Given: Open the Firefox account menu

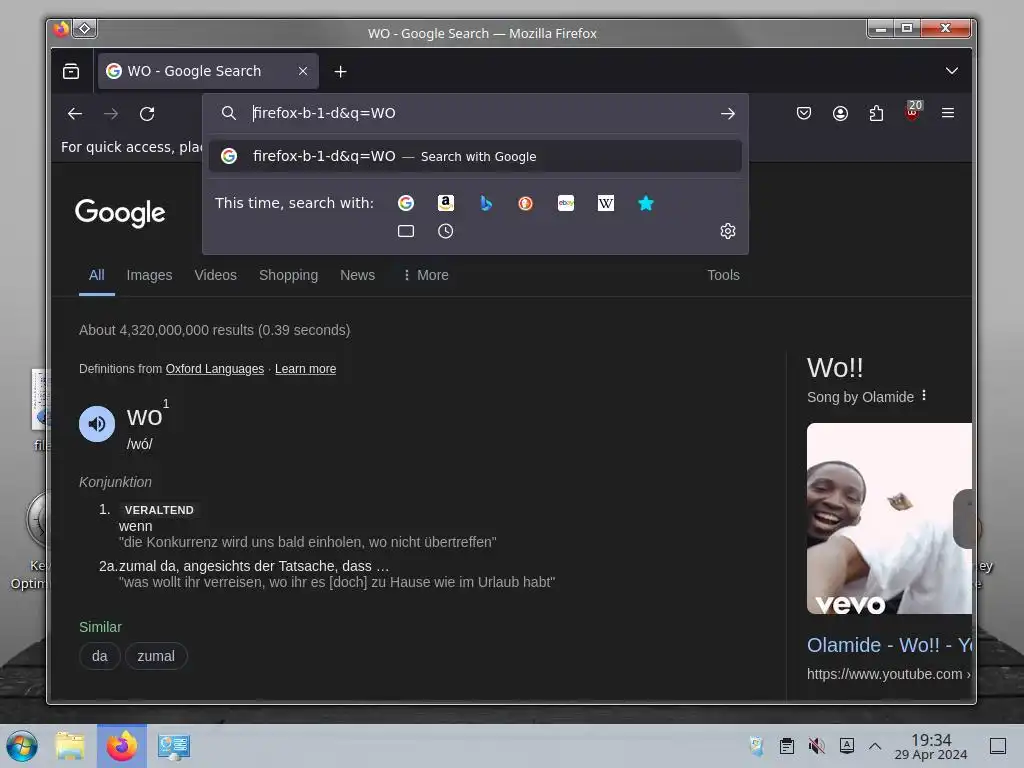Looking at the screenshot, I should tap(840, 114).
